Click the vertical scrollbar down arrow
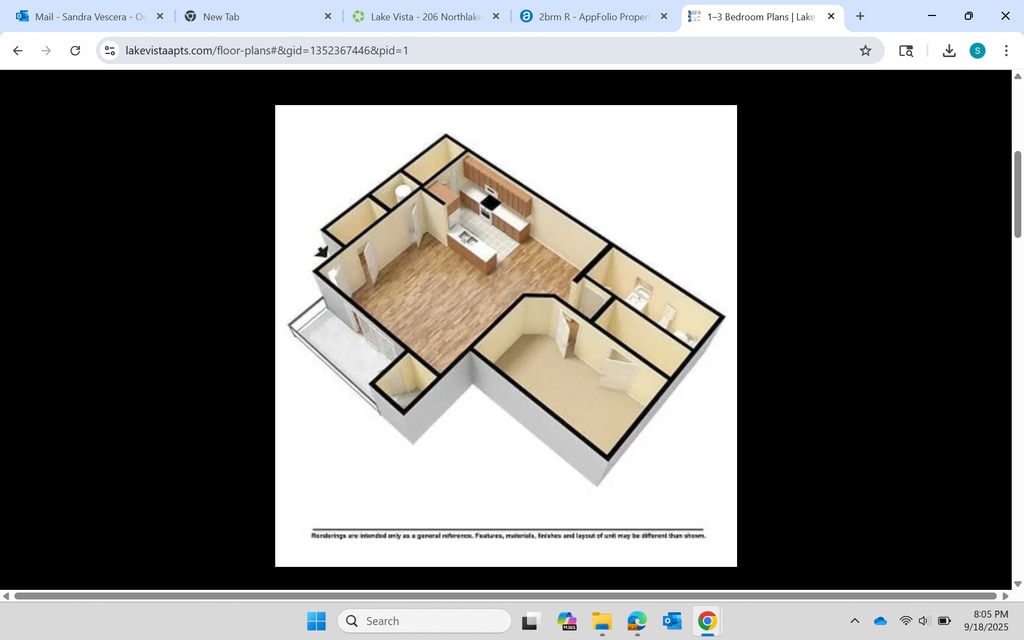The image size is (1024, 640). [x=1018, y=584]
